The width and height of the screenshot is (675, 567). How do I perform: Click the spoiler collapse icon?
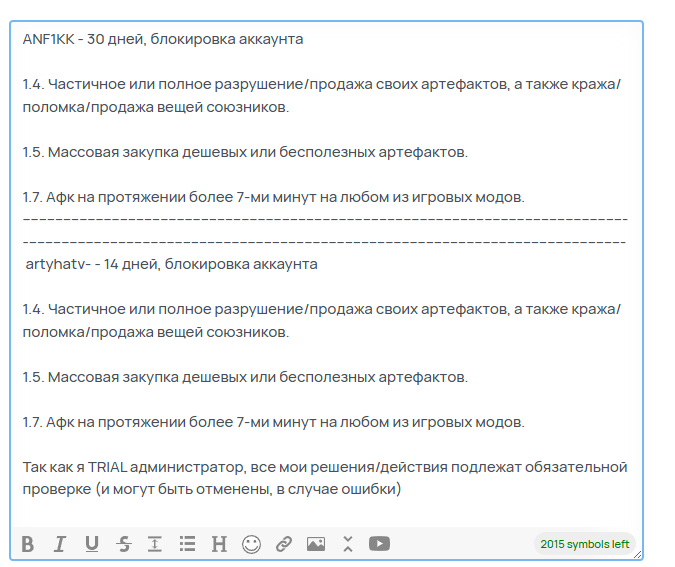(348, 544)
